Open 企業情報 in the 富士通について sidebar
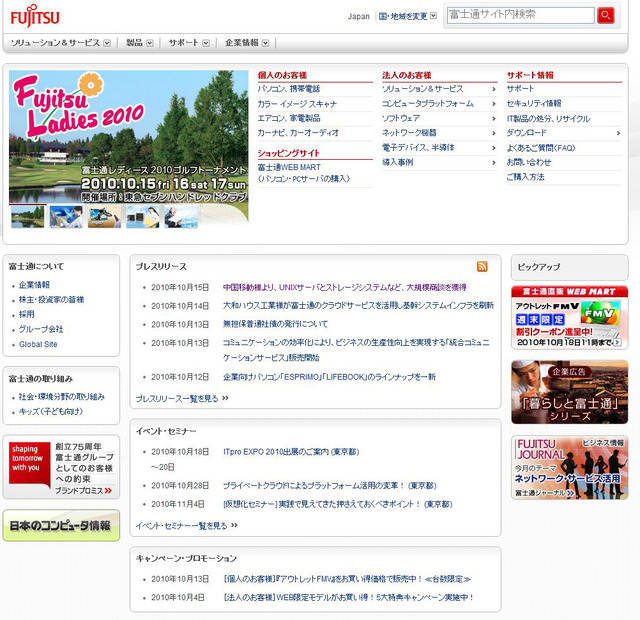 pos(34,285)
